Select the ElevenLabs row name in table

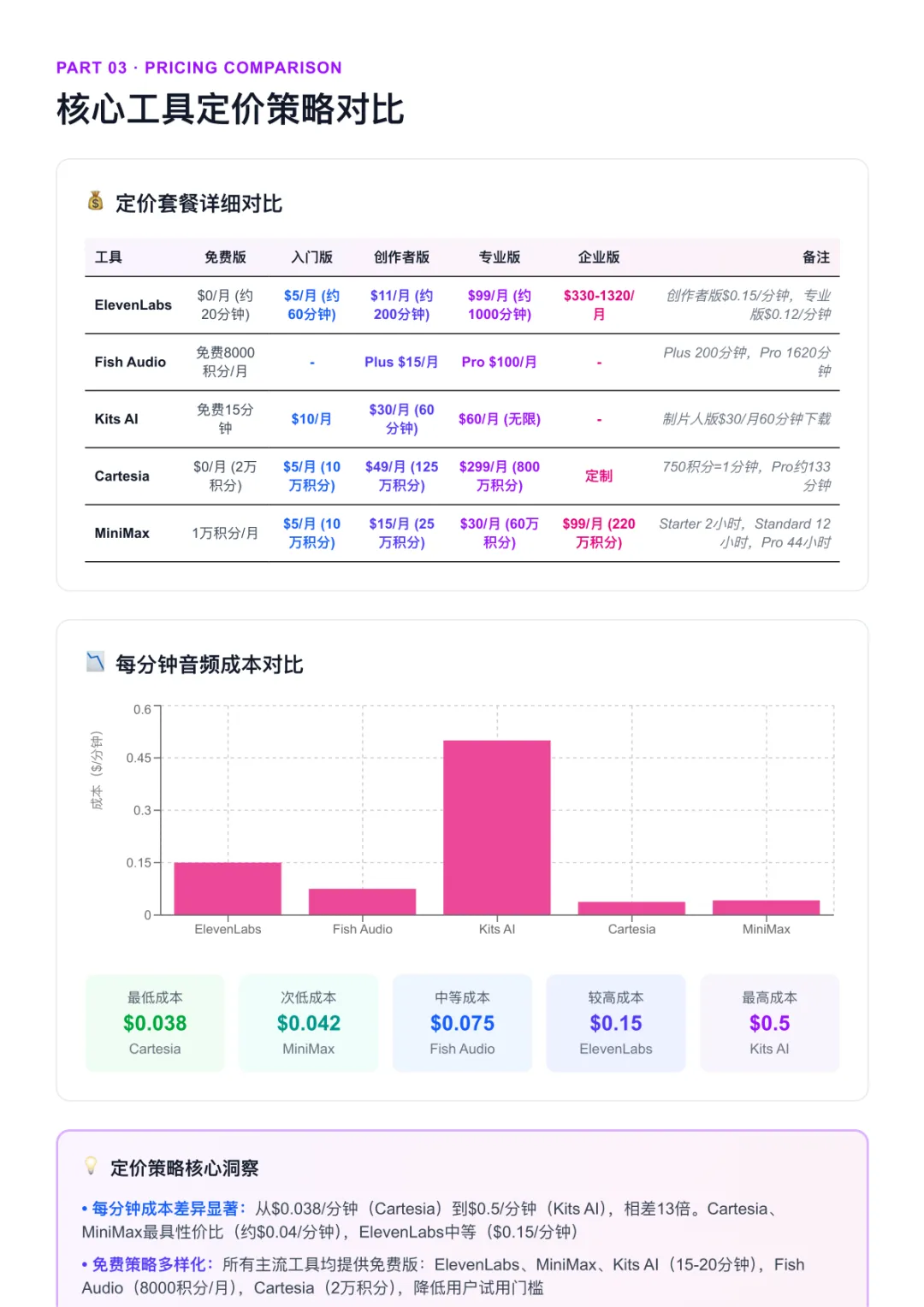pyautogui.click(x=133, y=305)
